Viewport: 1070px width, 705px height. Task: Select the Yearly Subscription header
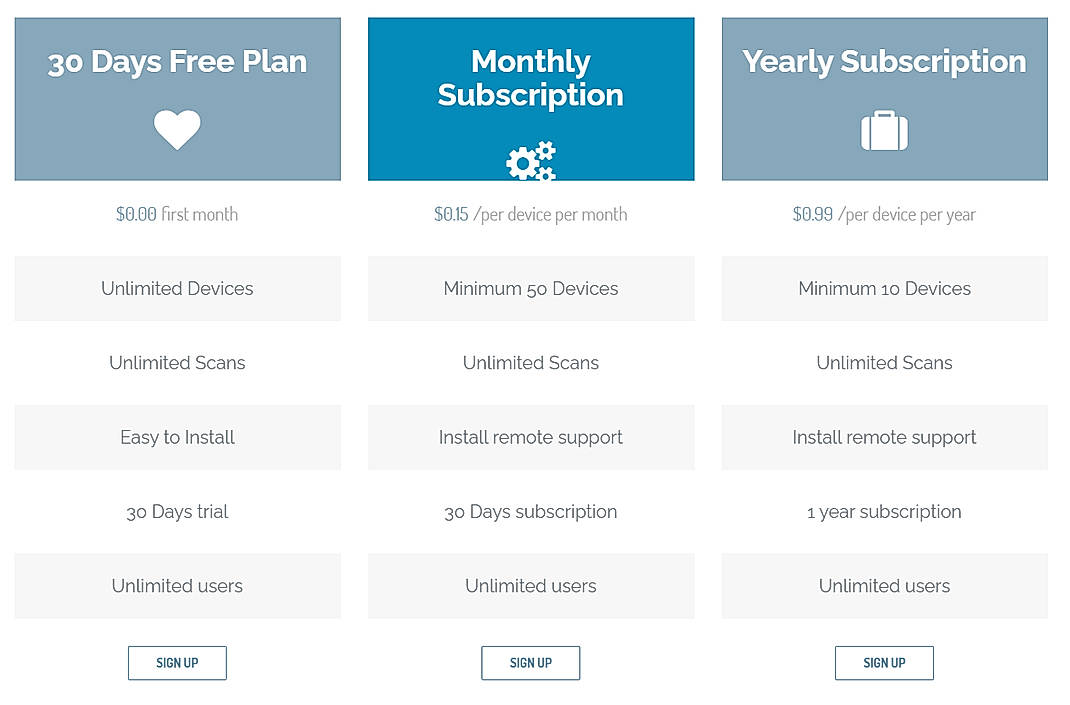point(884,62)
